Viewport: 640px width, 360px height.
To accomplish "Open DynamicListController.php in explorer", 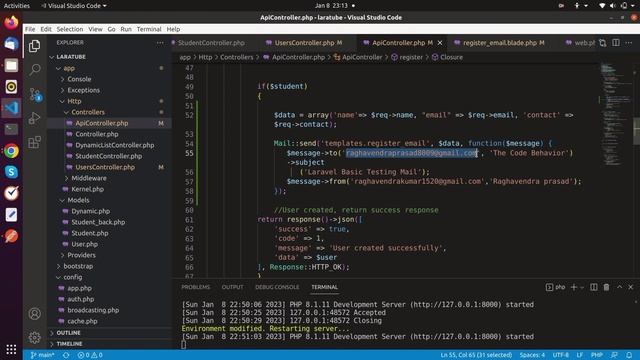I will [114, 145].
